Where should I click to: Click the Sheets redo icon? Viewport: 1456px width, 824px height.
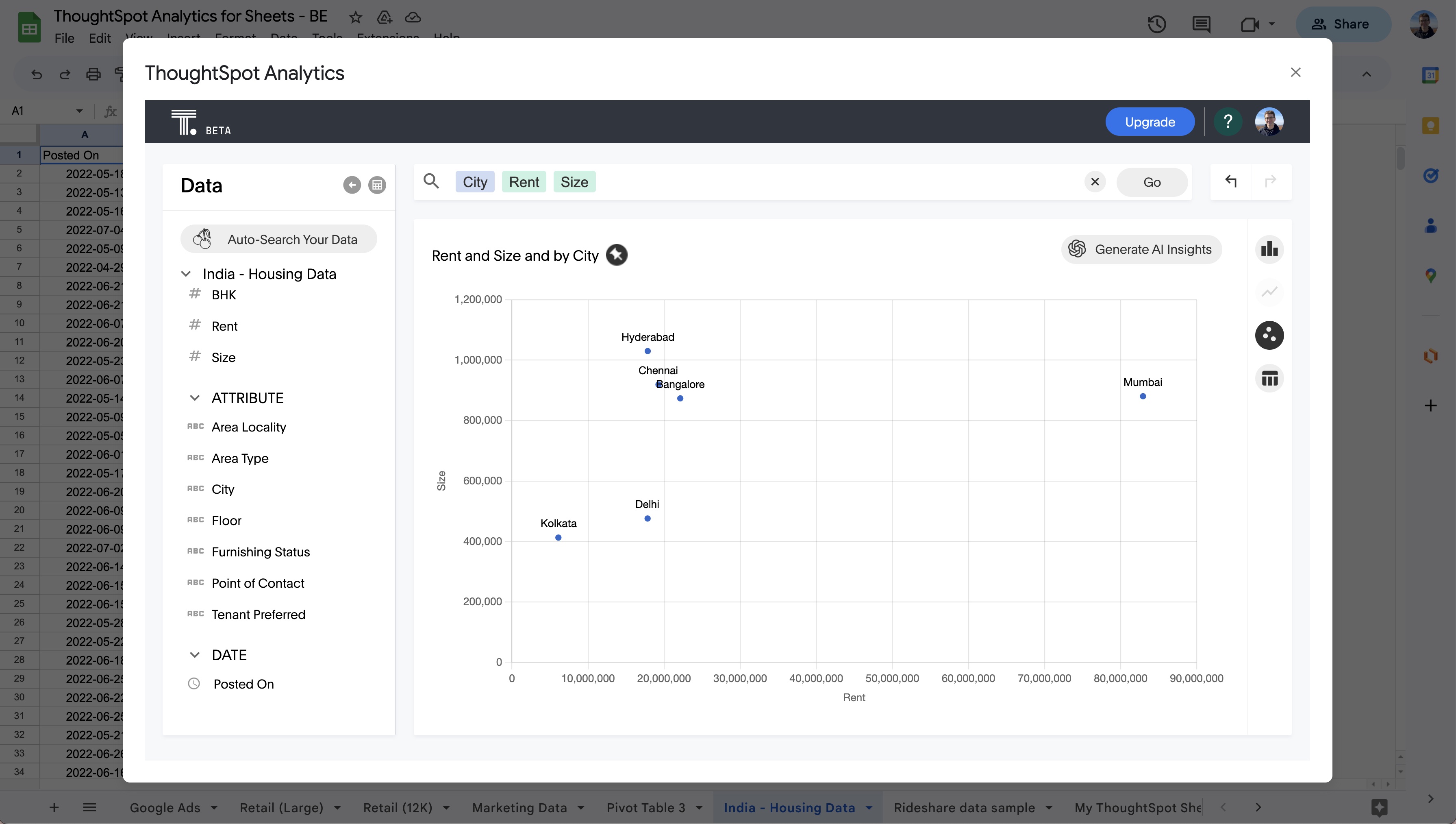click(65, 74)
